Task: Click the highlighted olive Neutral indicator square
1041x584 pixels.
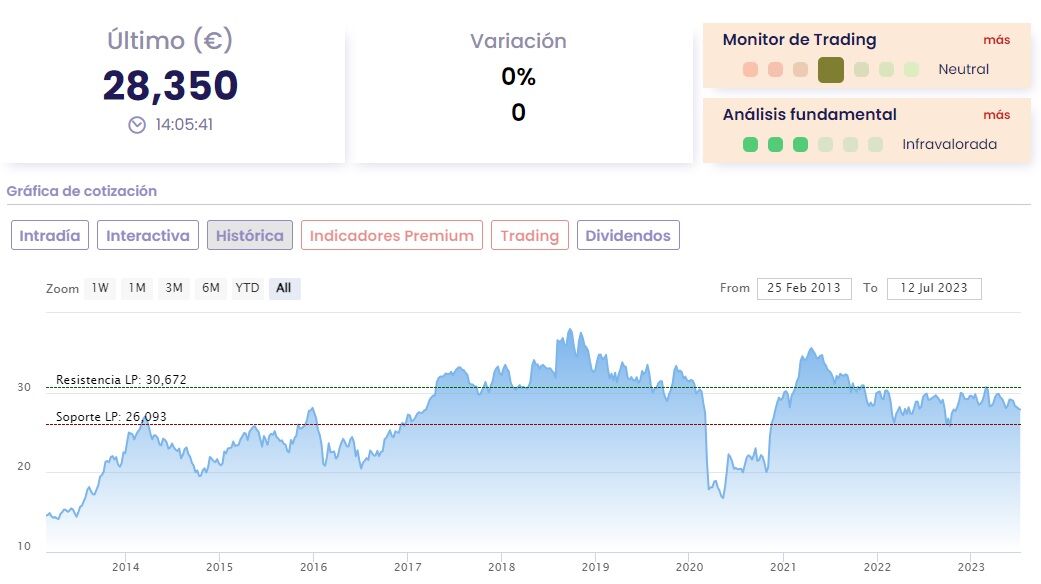Action: [x=830, y=69]
